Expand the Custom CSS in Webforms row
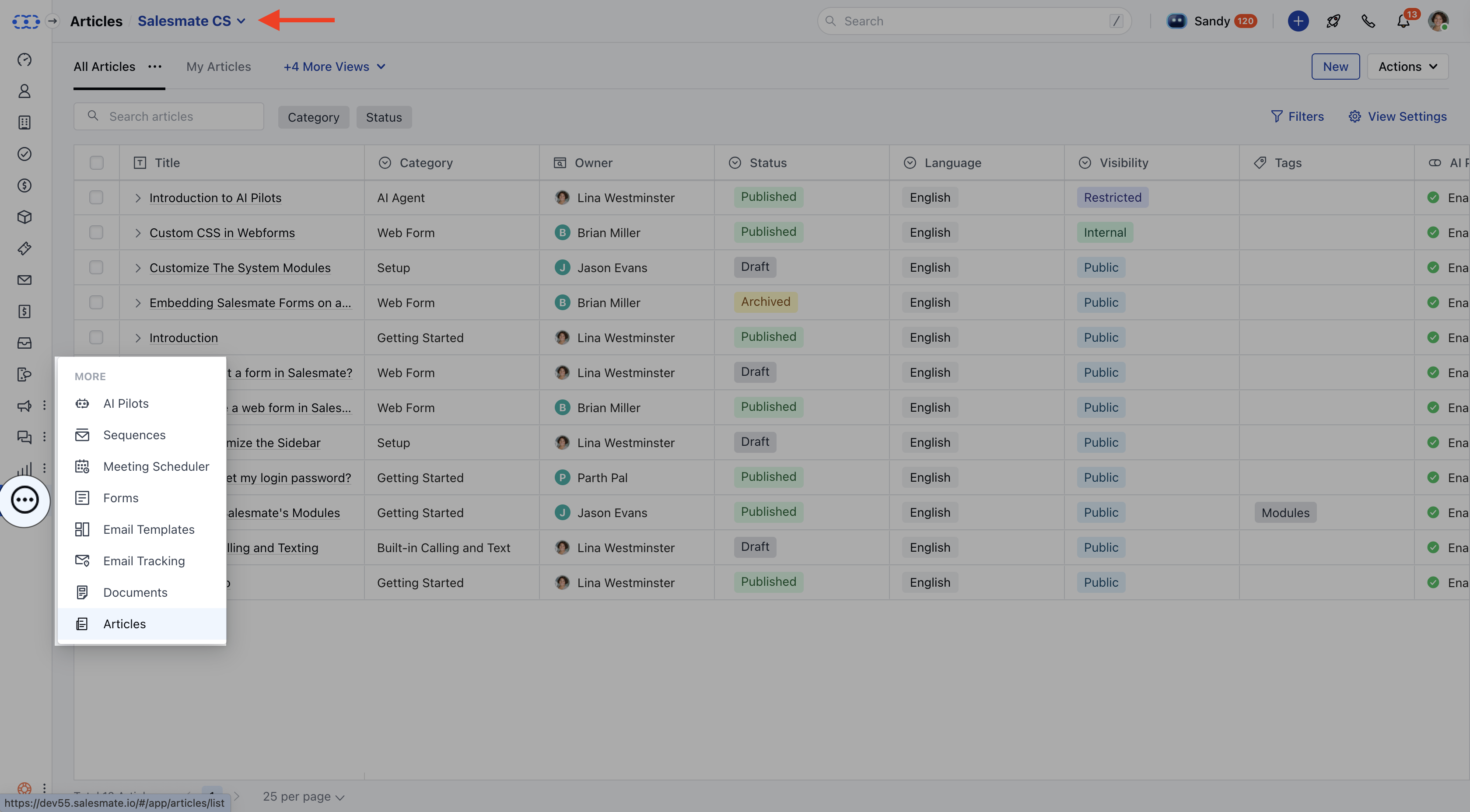Viewport: 1470px width, 812px height. (137, 233)
